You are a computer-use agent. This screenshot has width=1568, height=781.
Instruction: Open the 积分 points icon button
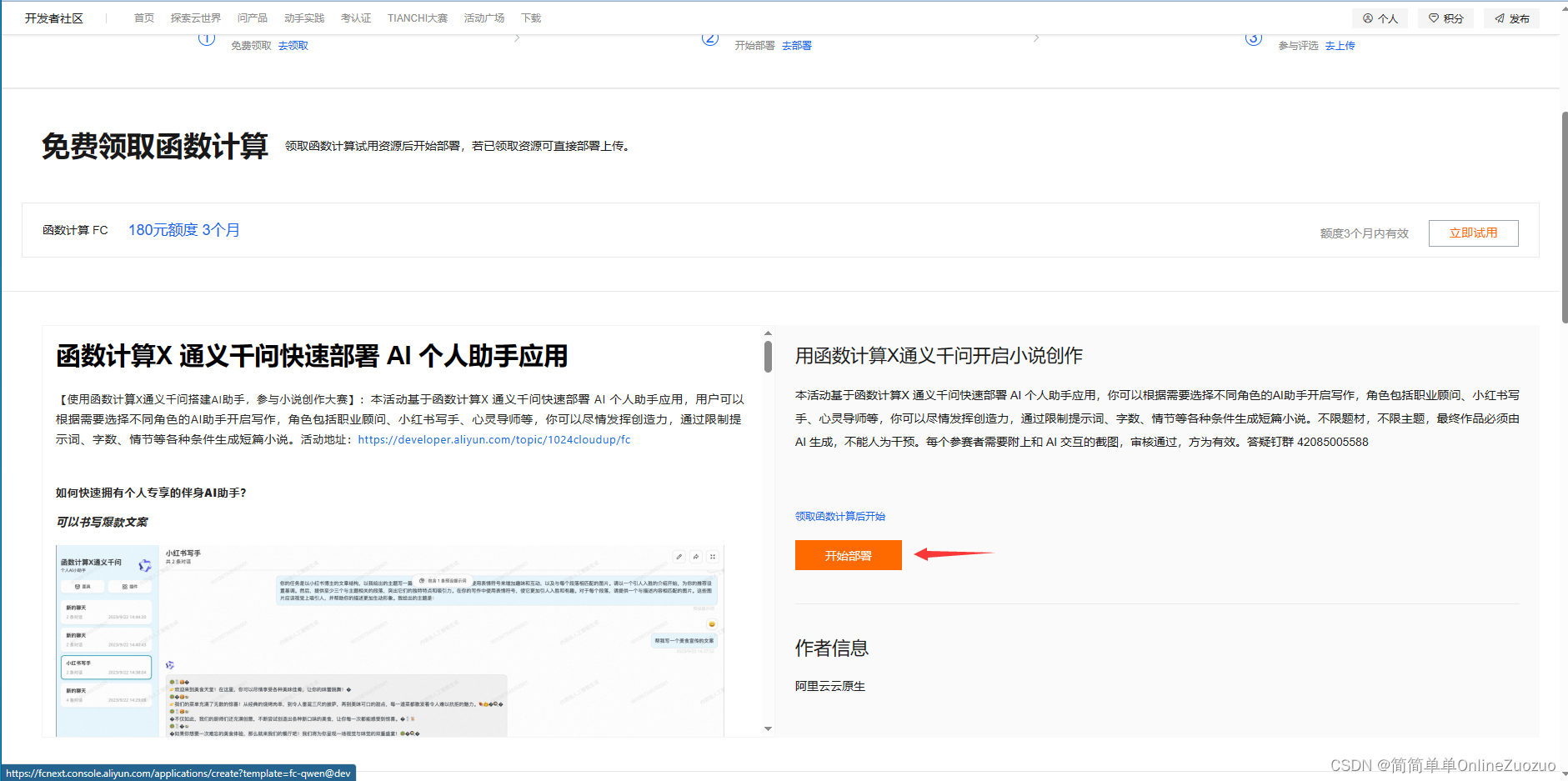(1445, 18)
